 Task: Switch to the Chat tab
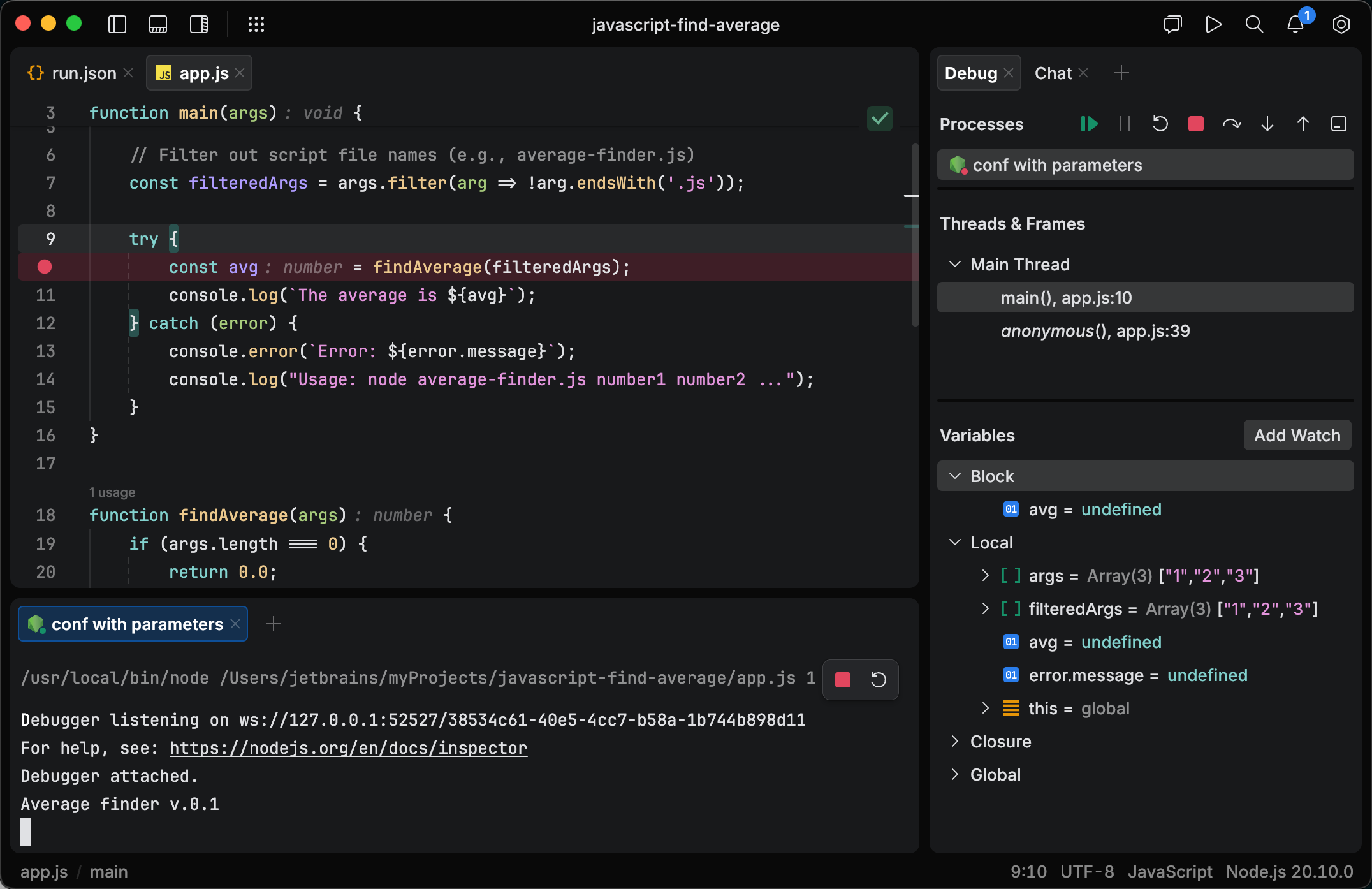(1053, 72)
